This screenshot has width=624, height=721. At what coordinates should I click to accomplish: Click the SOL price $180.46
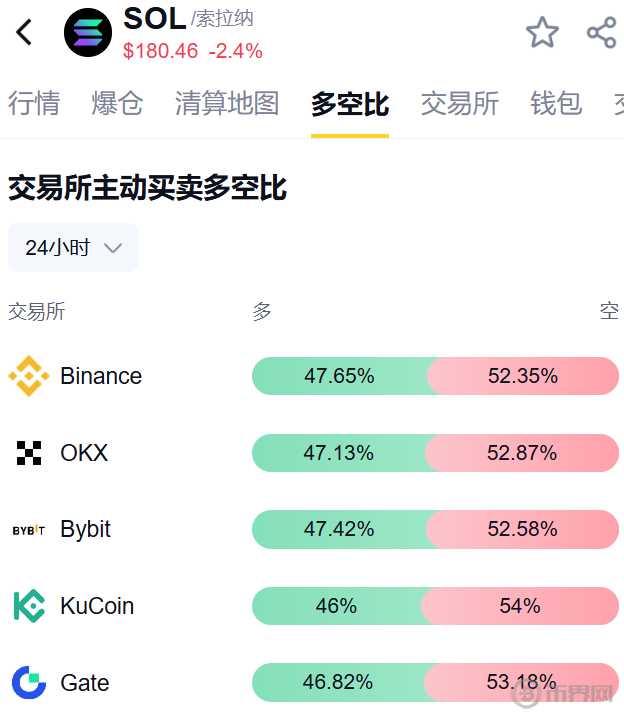point(161,51)
